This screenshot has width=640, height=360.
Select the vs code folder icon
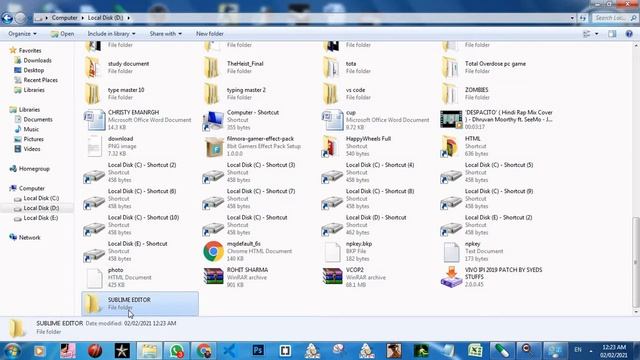click(x=331, y=93)
